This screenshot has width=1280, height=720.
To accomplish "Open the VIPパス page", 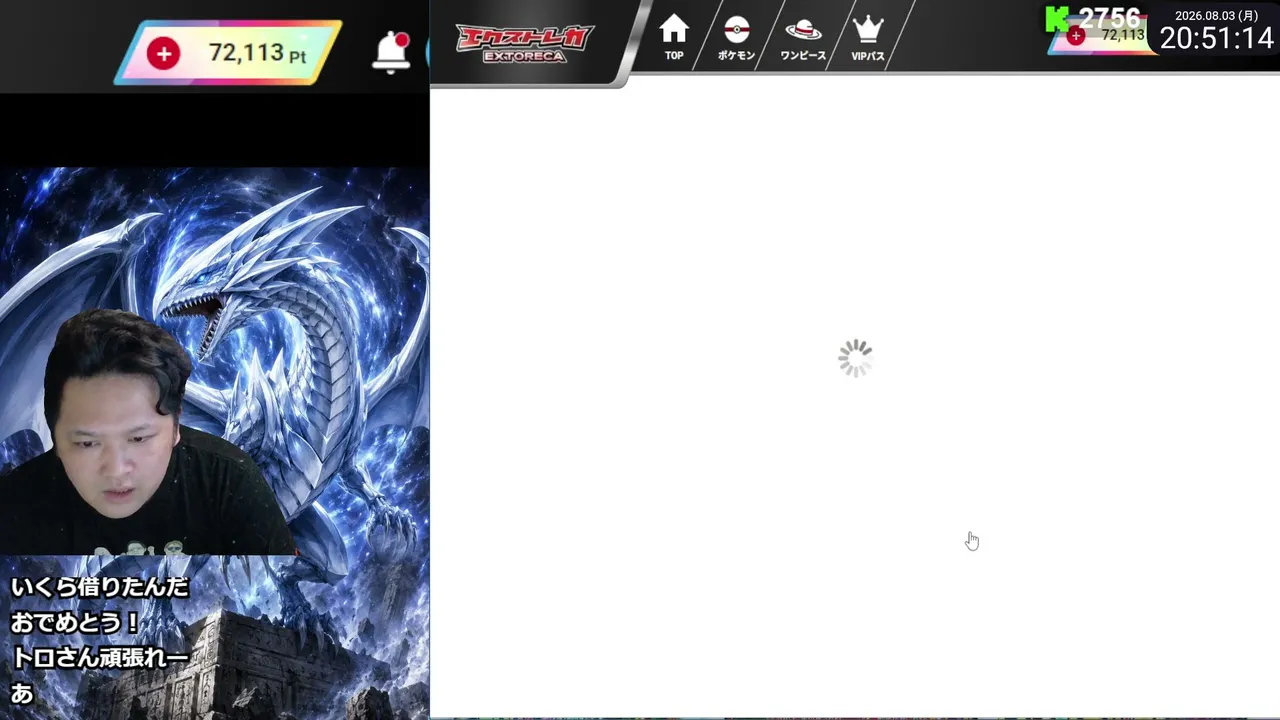I will click(x=867, y=38).
